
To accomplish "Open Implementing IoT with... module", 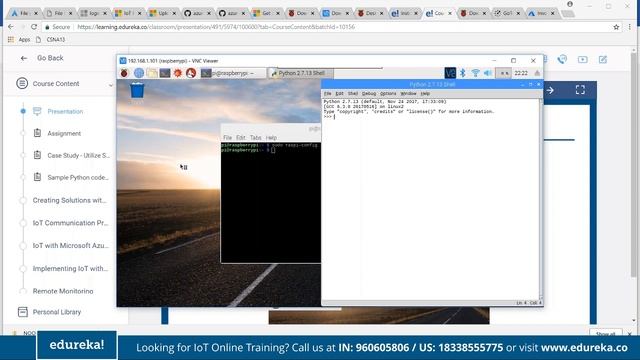I will click(x=70, y=269).
